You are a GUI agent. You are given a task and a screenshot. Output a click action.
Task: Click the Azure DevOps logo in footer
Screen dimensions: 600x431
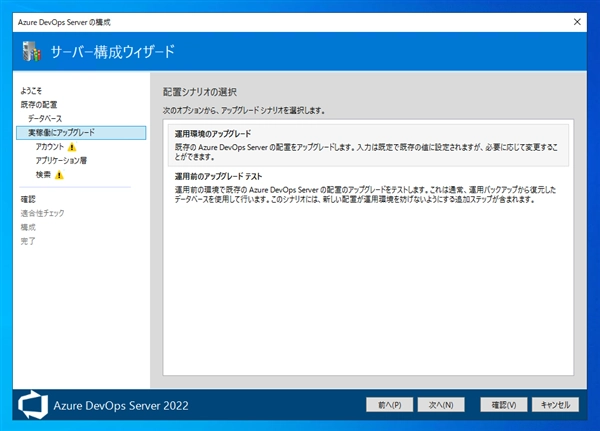[33, 405]
